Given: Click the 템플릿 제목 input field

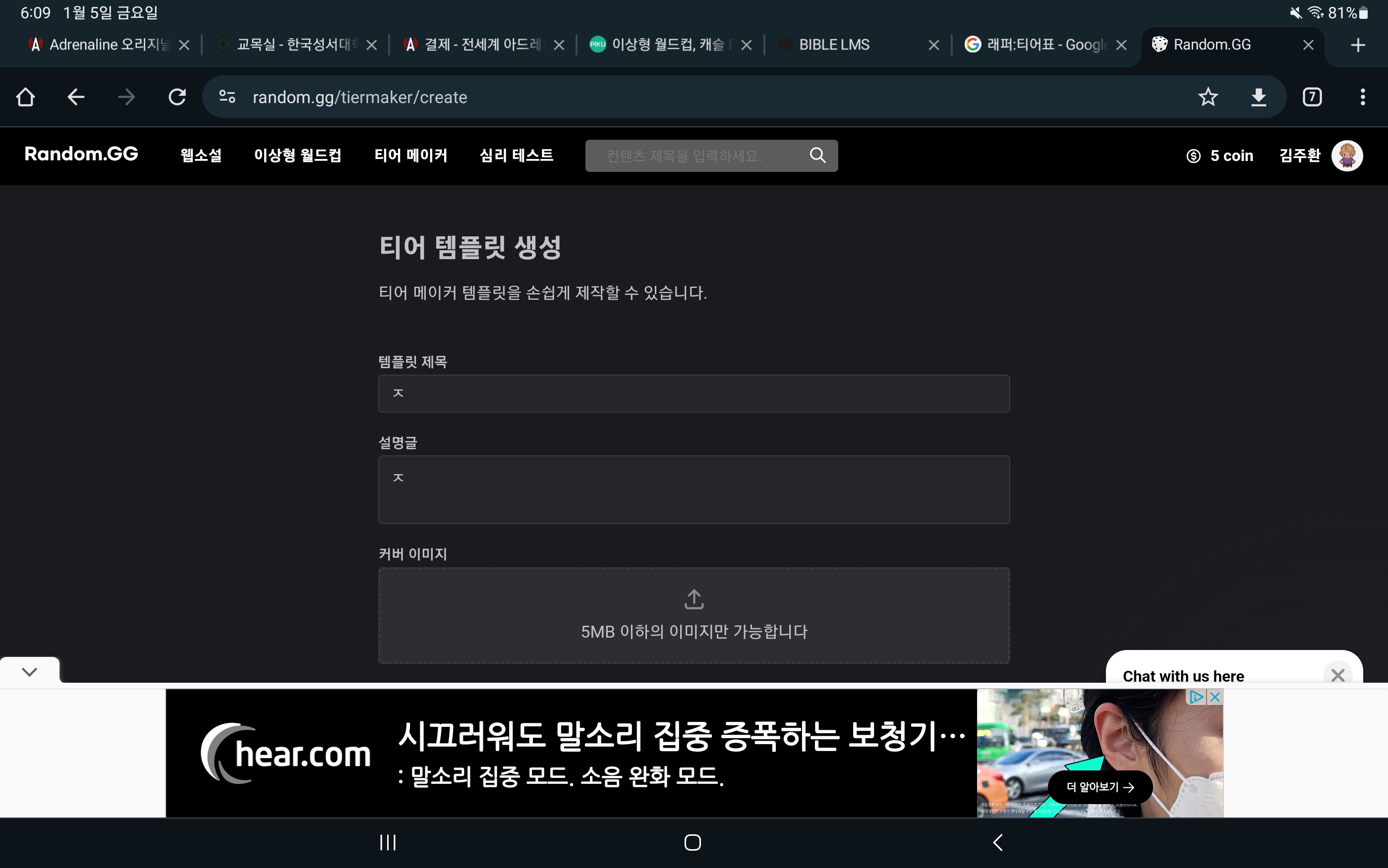Looking at the screenshot, I should point(694,393).
